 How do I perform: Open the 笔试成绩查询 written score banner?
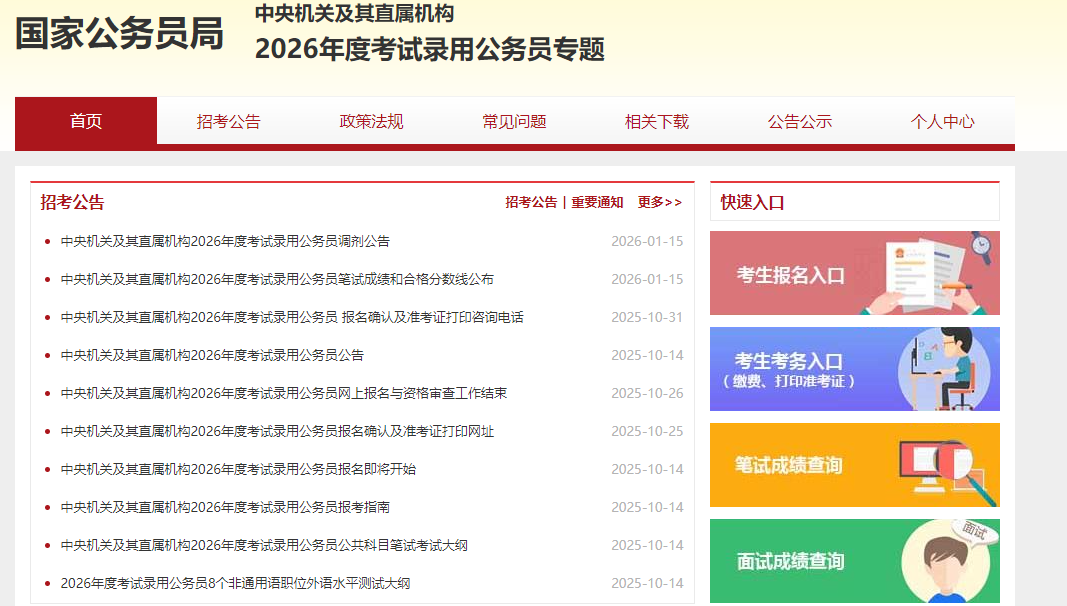pos(854,465)
